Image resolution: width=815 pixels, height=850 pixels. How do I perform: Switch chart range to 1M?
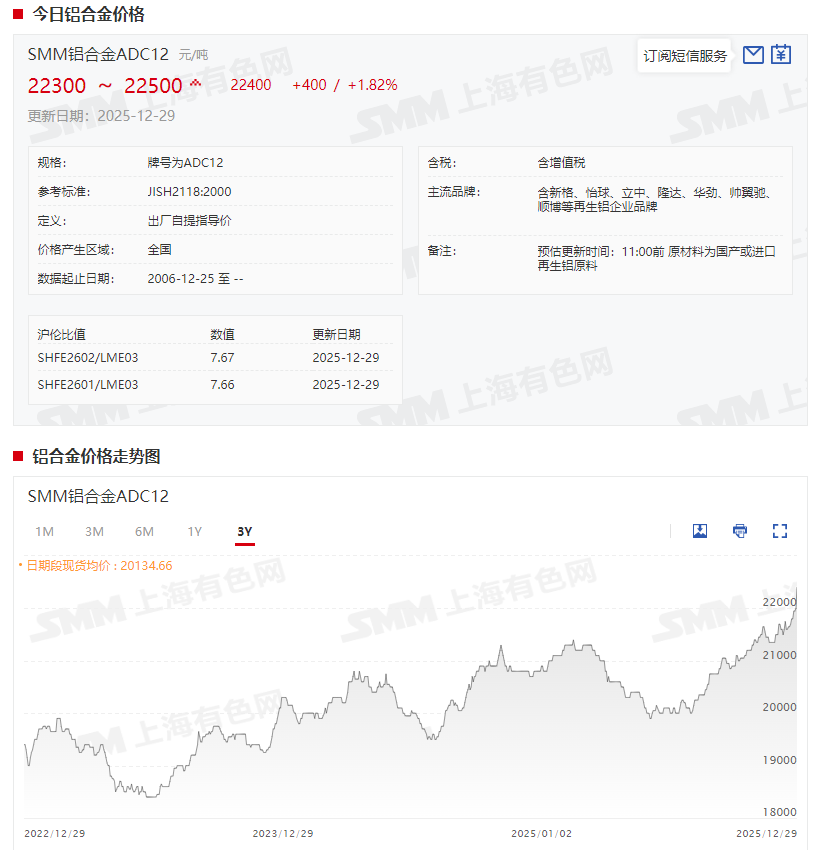click(x=44, y=531)
